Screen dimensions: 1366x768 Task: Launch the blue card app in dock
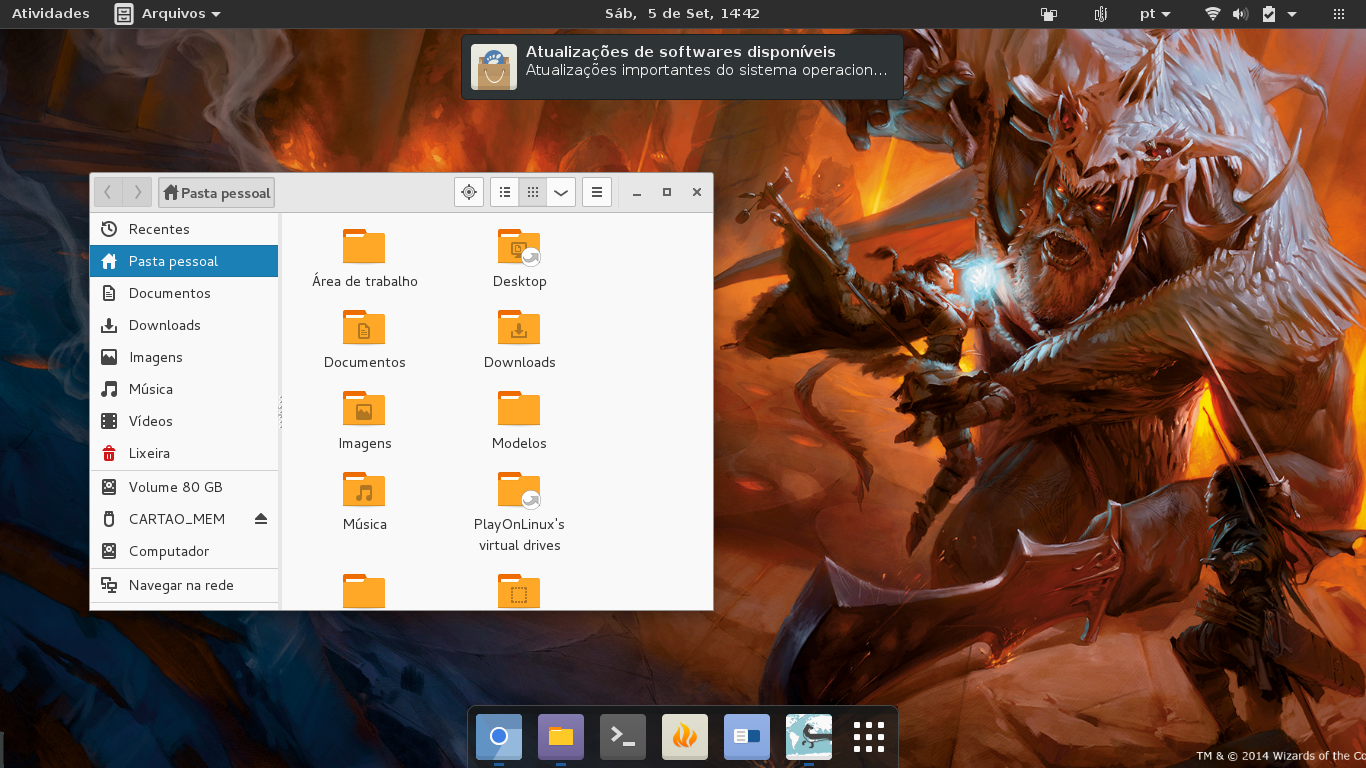747,738
